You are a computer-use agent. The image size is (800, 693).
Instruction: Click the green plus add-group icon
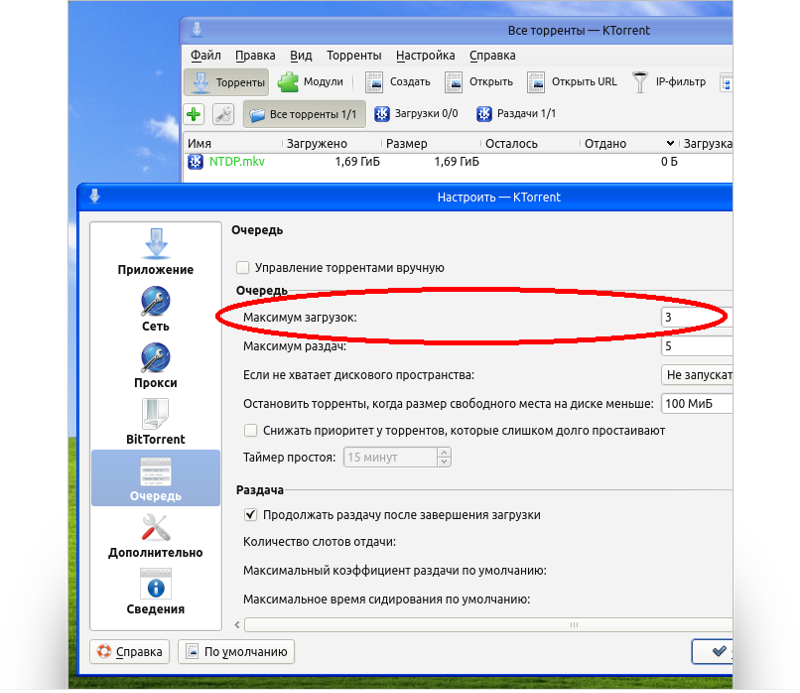[194, 114]
